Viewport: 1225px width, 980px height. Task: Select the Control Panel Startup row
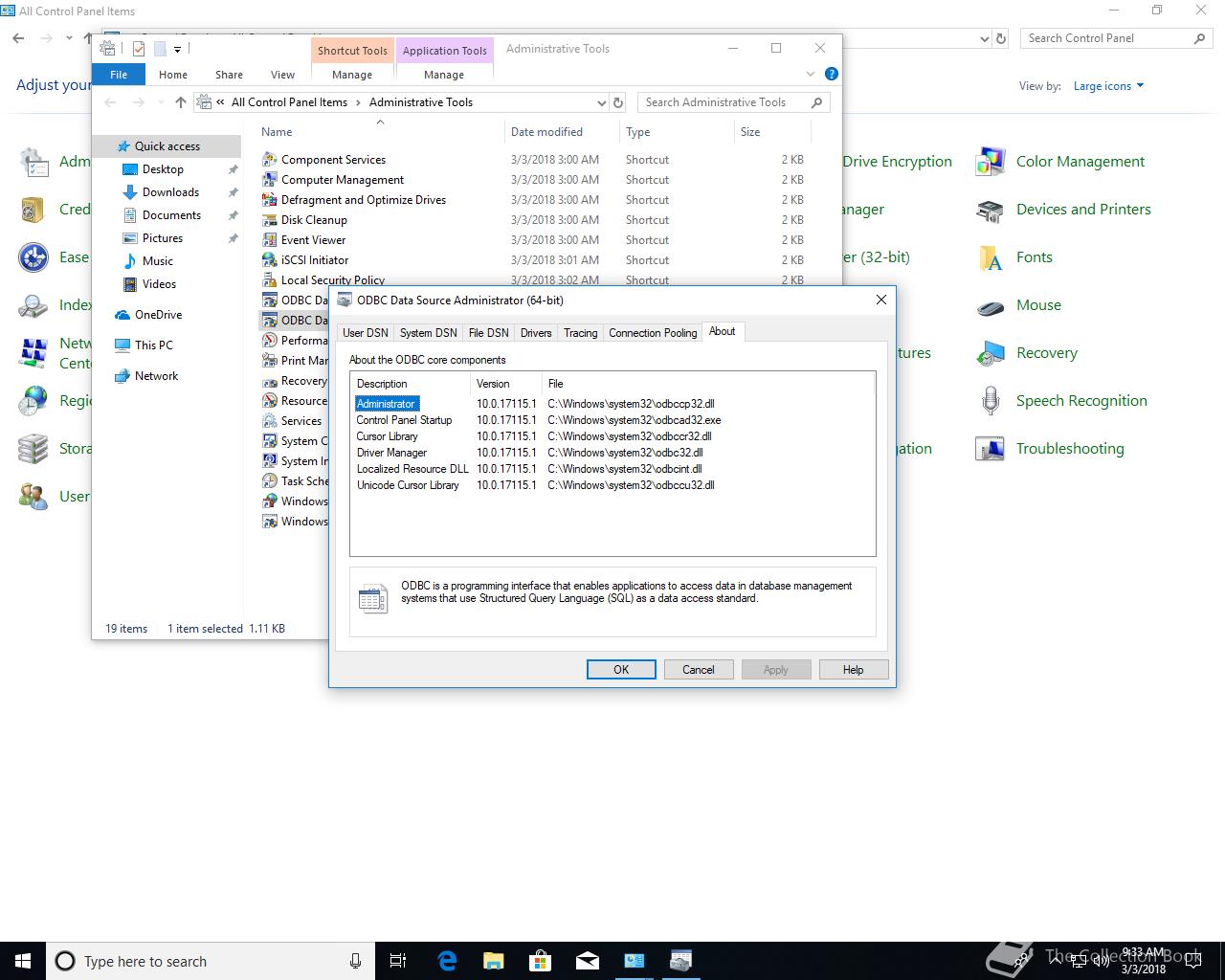coord(612,420)
